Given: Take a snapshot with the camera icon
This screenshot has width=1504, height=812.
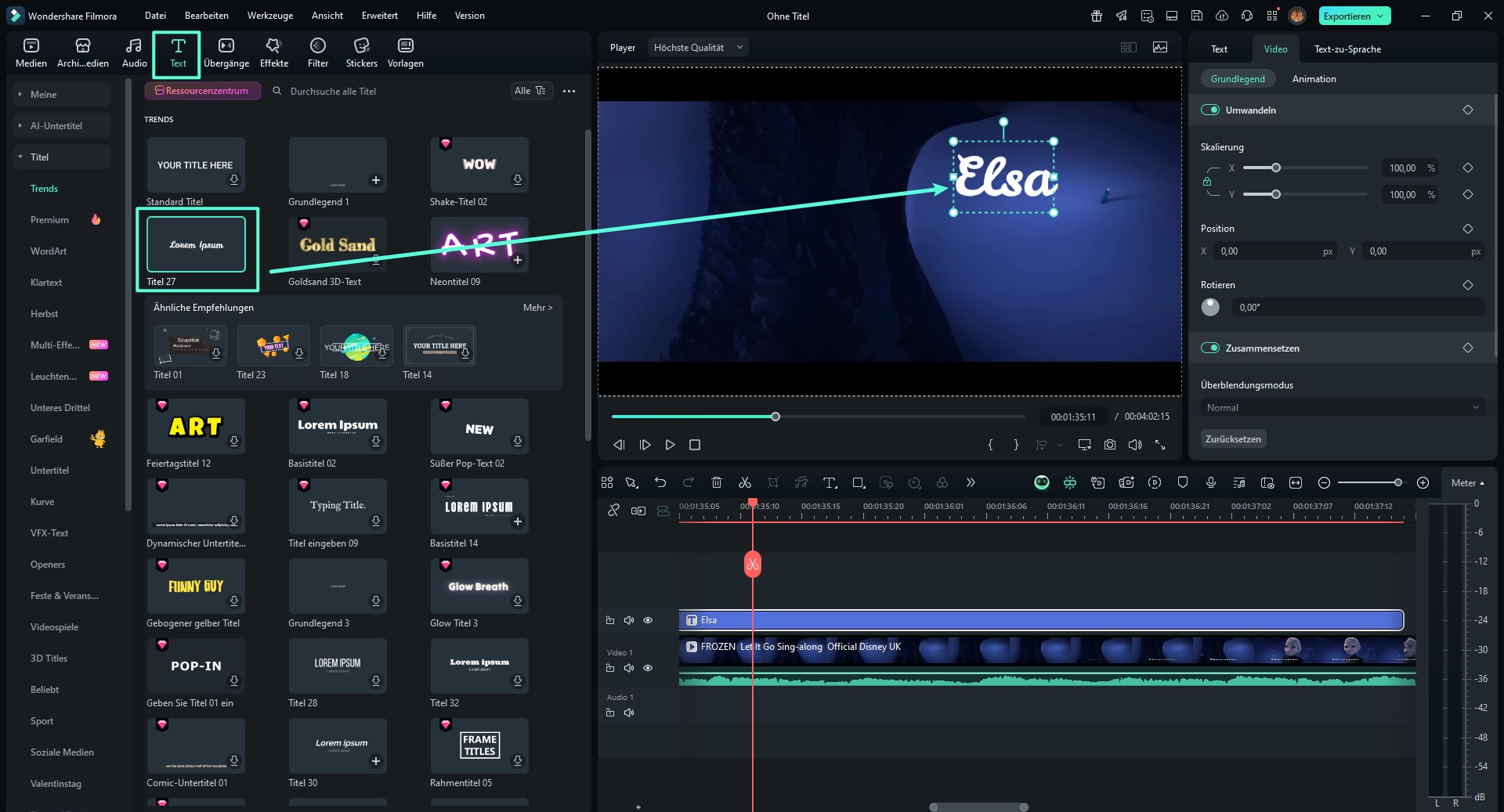Looking at the screenshot, I should point(1110,445).
